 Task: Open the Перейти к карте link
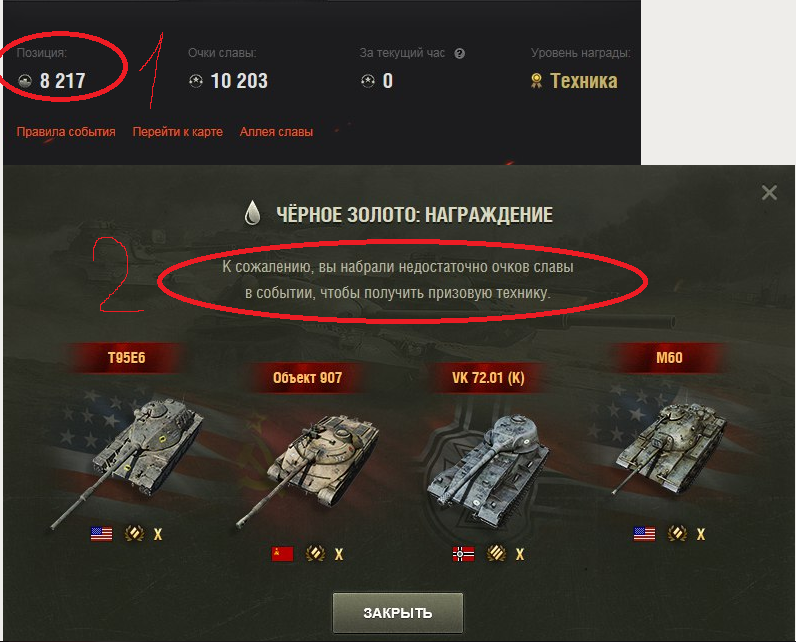click(x=178, y=131)
